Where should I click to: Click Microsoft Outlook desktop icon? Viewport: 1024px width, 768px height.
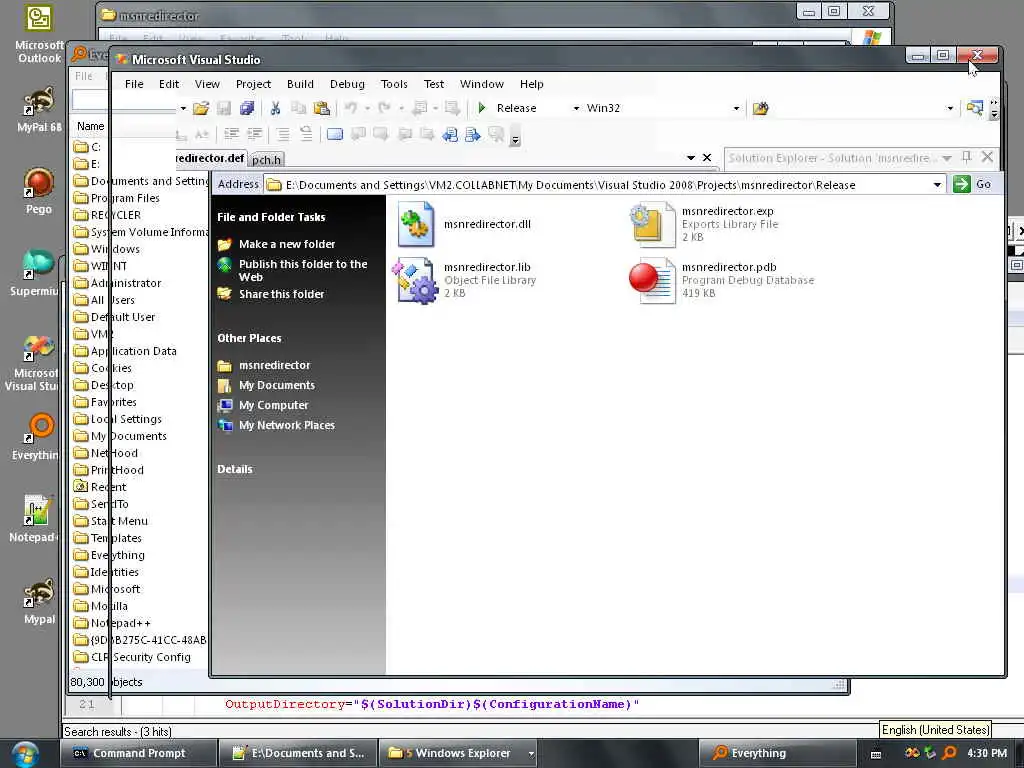coord(39,34)
